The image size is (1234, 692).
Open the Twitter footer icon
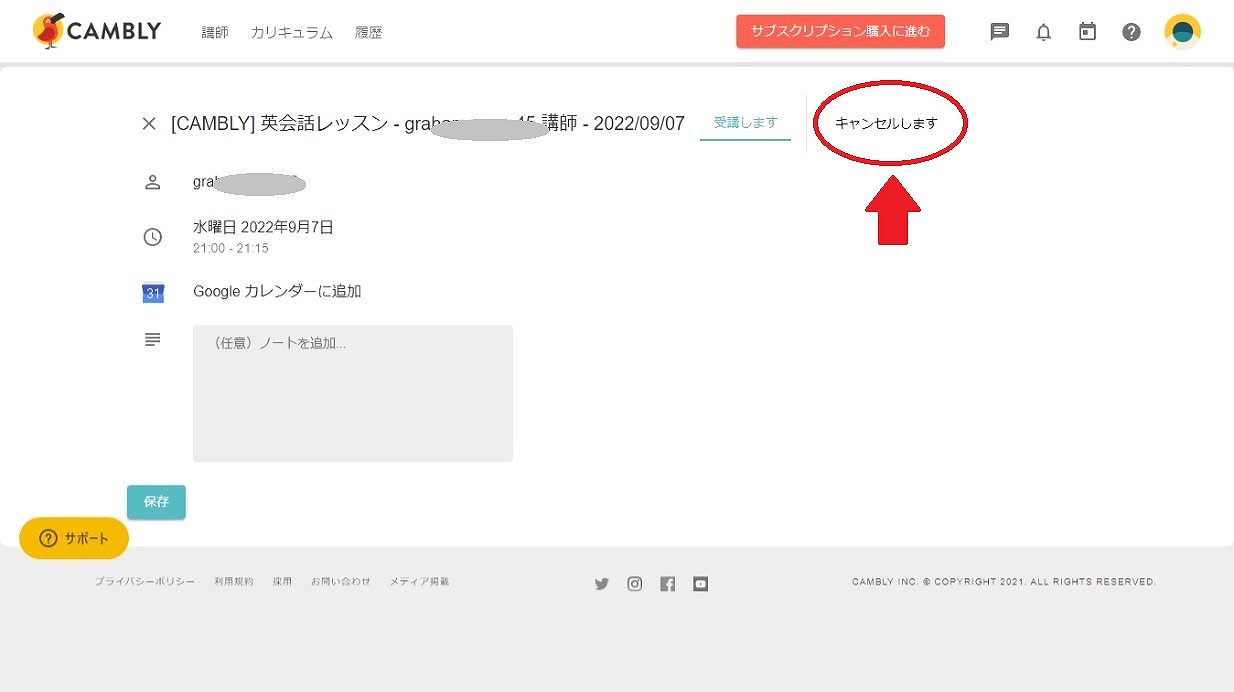click(x=602, y=584)
